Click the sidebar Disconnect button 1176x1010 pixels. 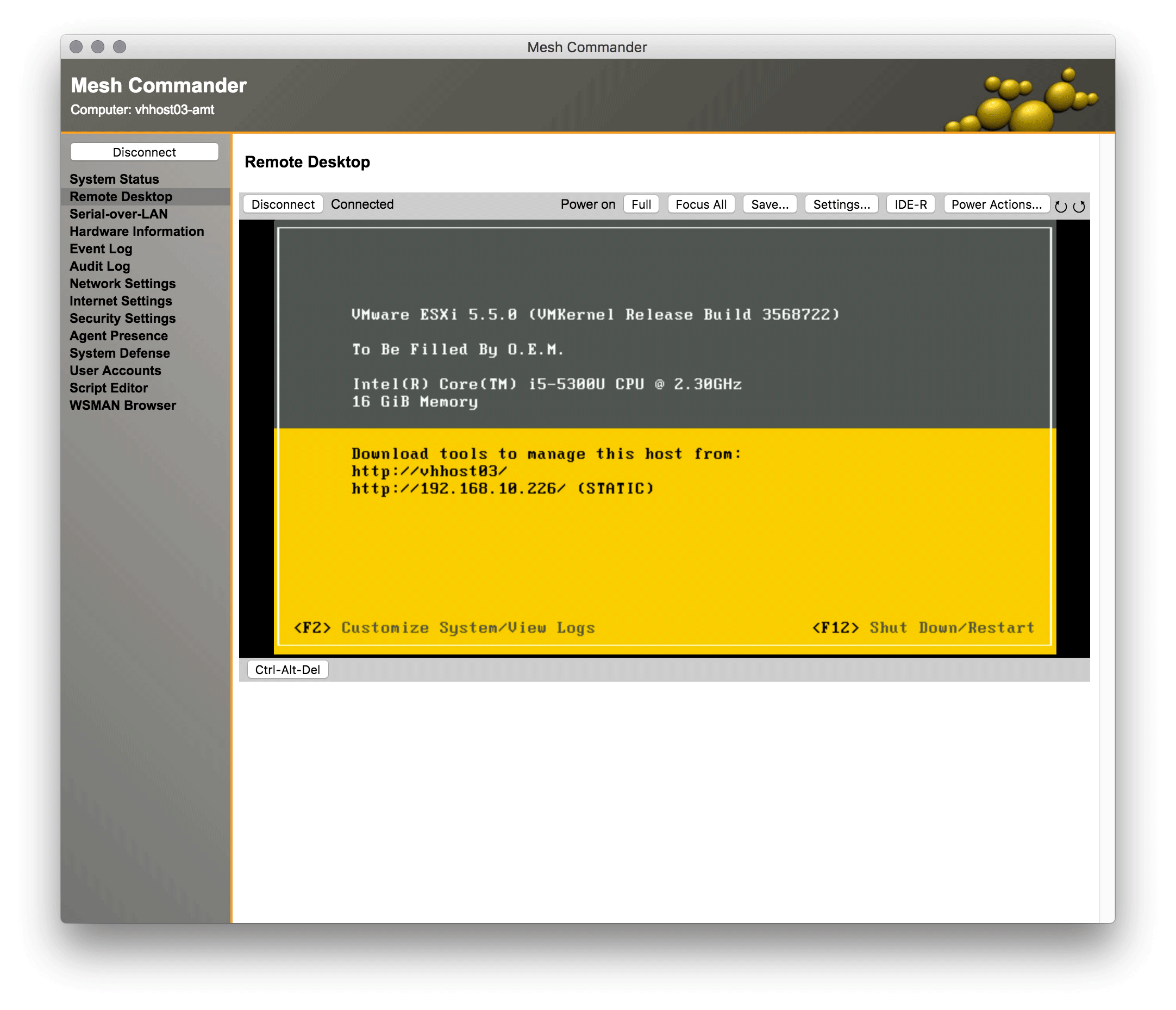[x=144, y=152]
